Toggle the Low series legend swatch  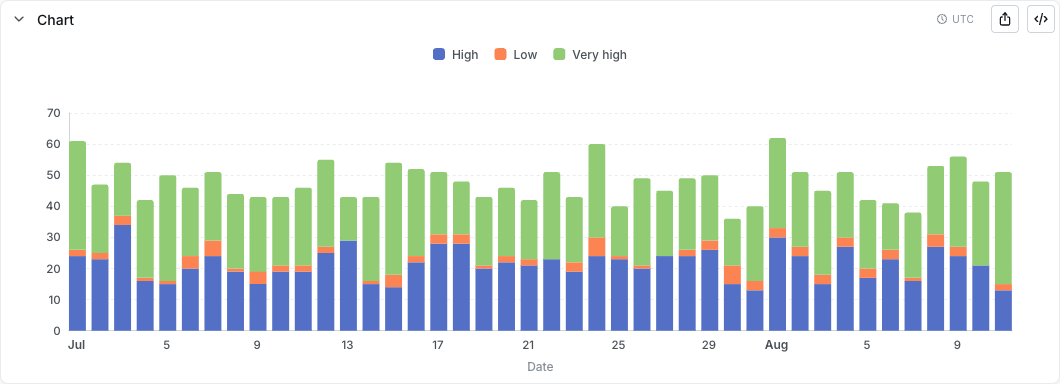point(500,55)
